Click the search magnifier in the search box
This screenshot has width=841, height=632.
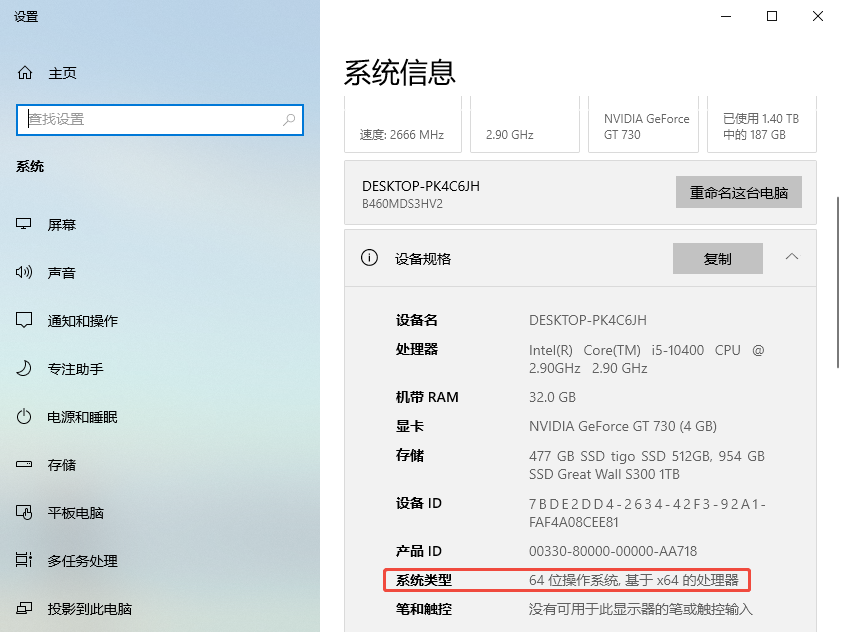click(290, 119)
